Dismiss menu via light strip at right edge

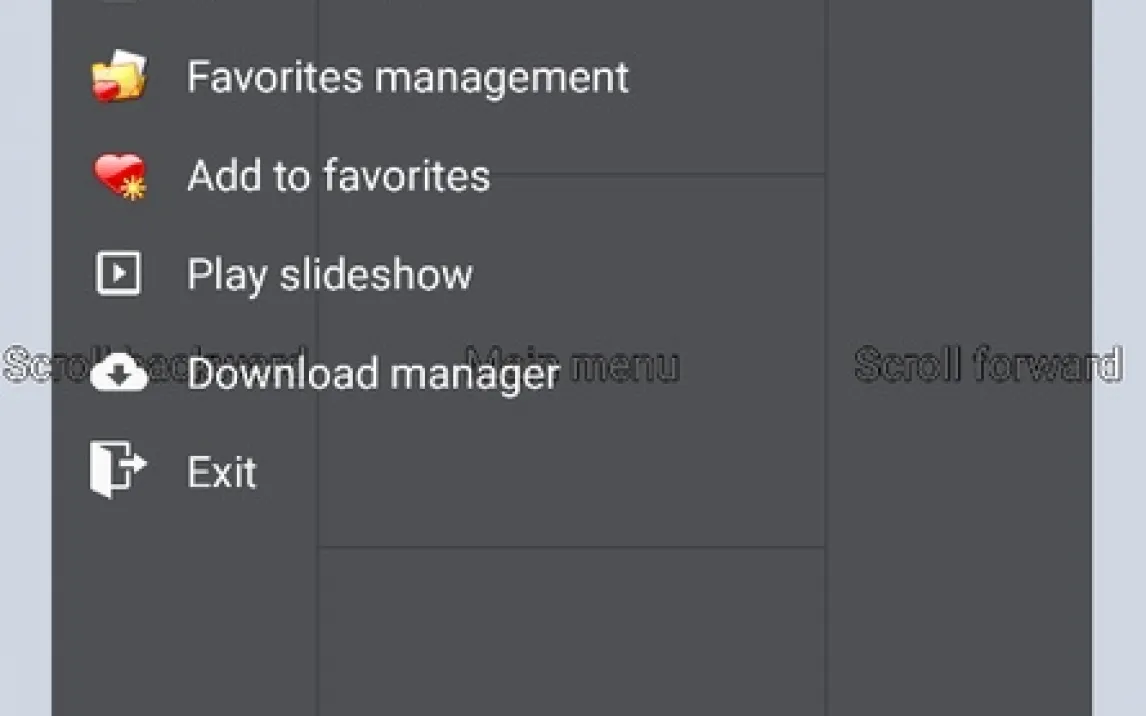point(1119,200)
